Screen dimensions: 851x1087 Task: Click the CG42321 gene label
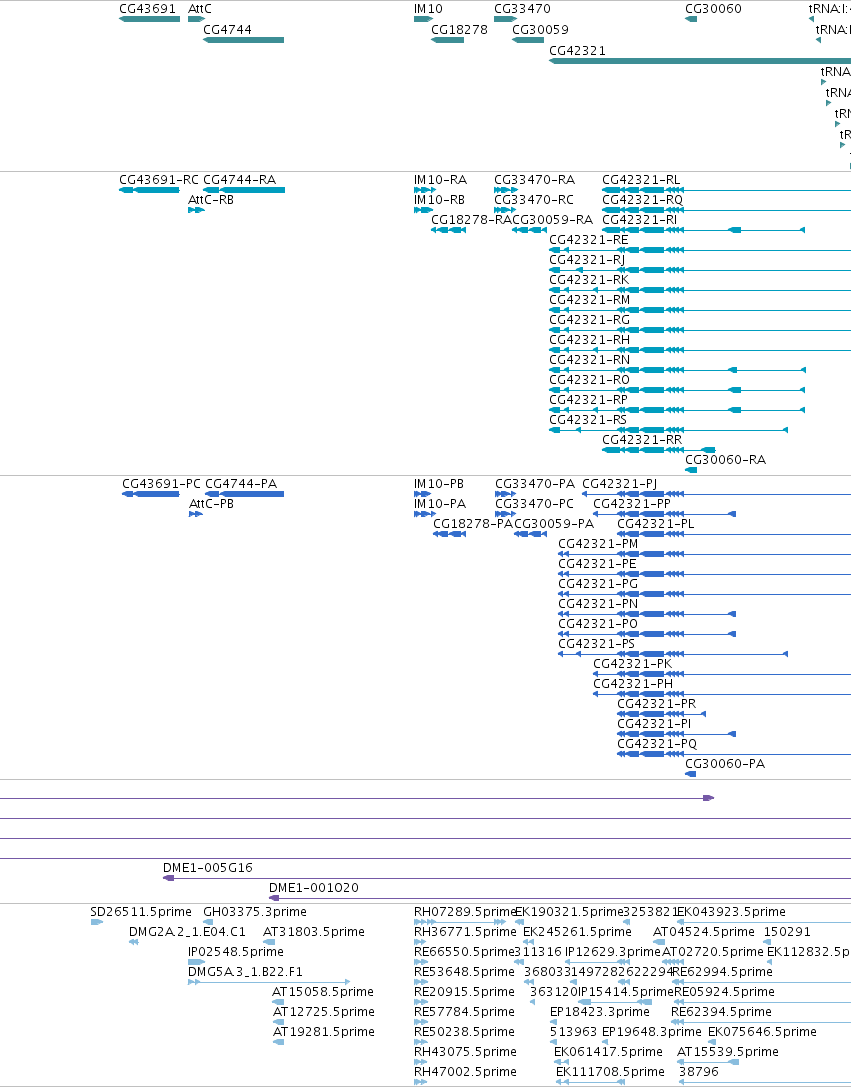(577, 51)
